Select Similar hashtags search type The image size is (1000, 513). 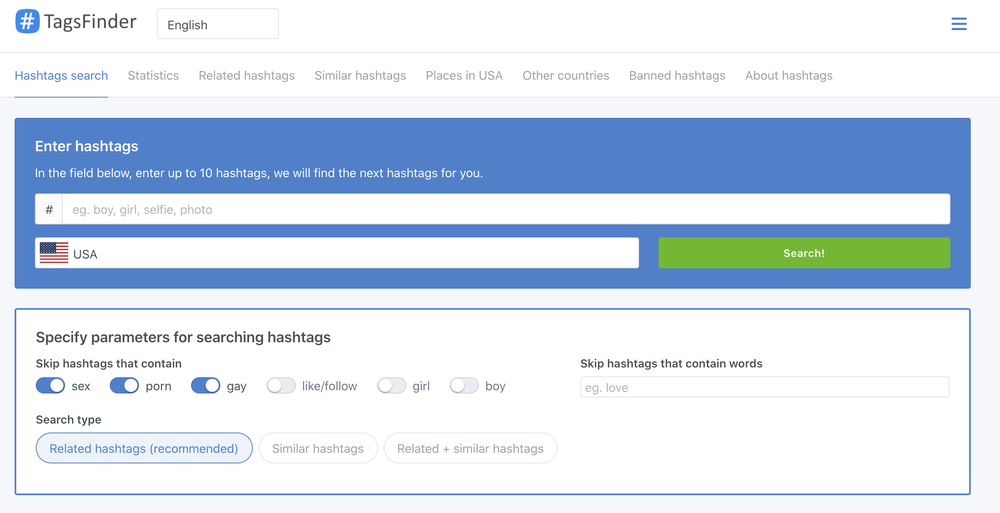(318, 449)
